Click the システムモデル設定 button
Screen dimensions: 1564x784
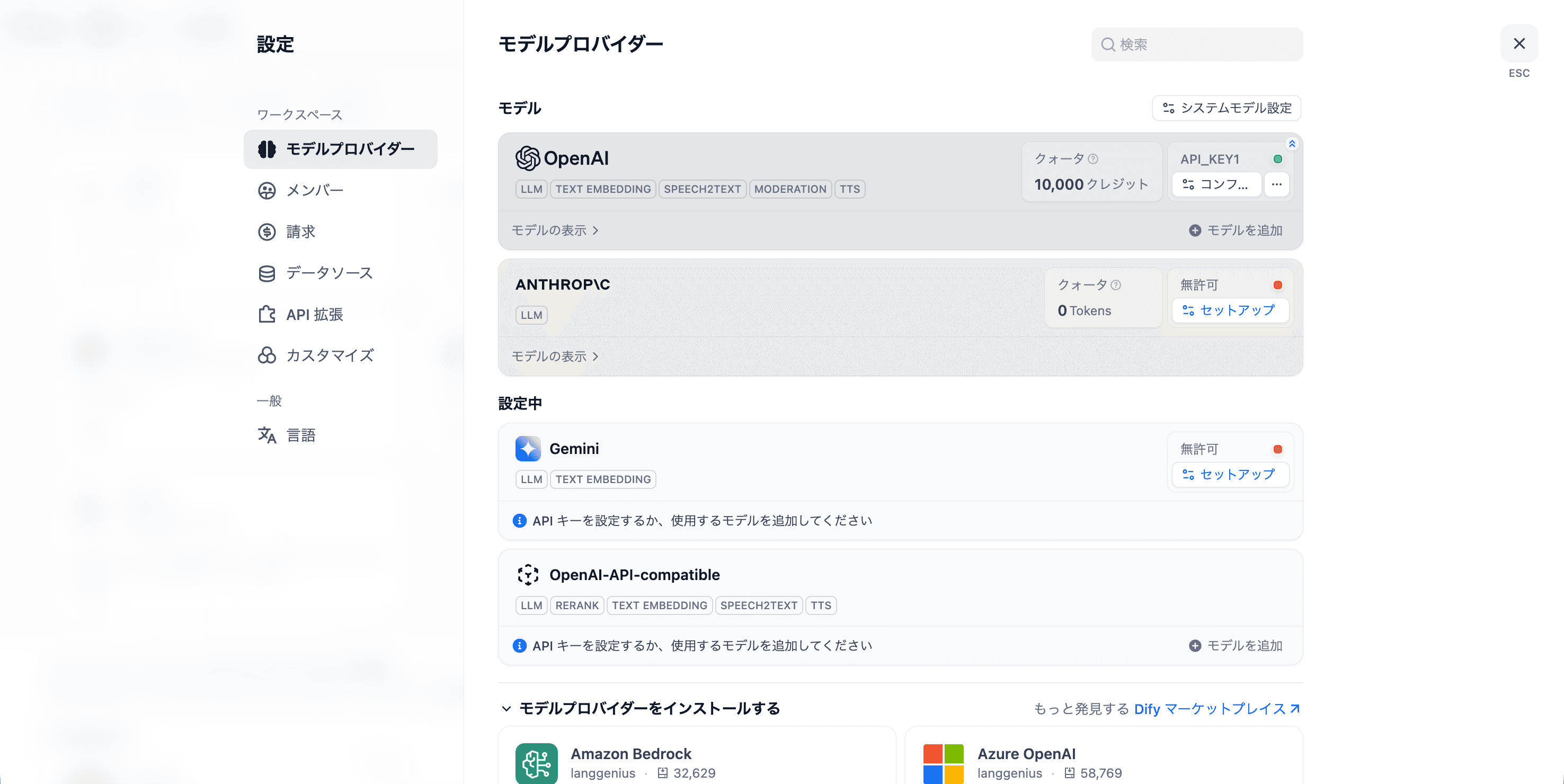point(1227,108)
